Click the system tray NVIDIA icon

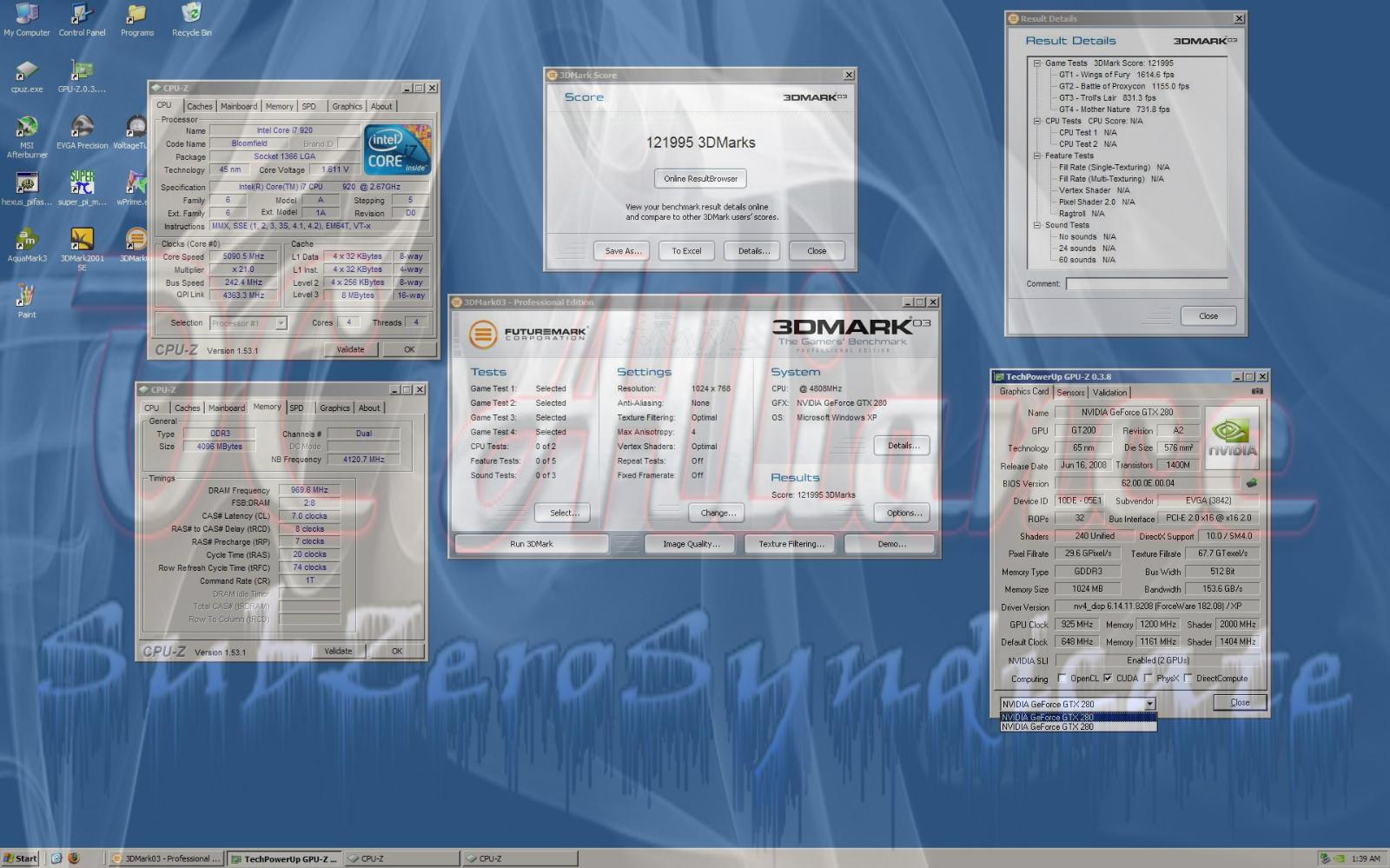pyautogui.click(x=1340, y=858)
